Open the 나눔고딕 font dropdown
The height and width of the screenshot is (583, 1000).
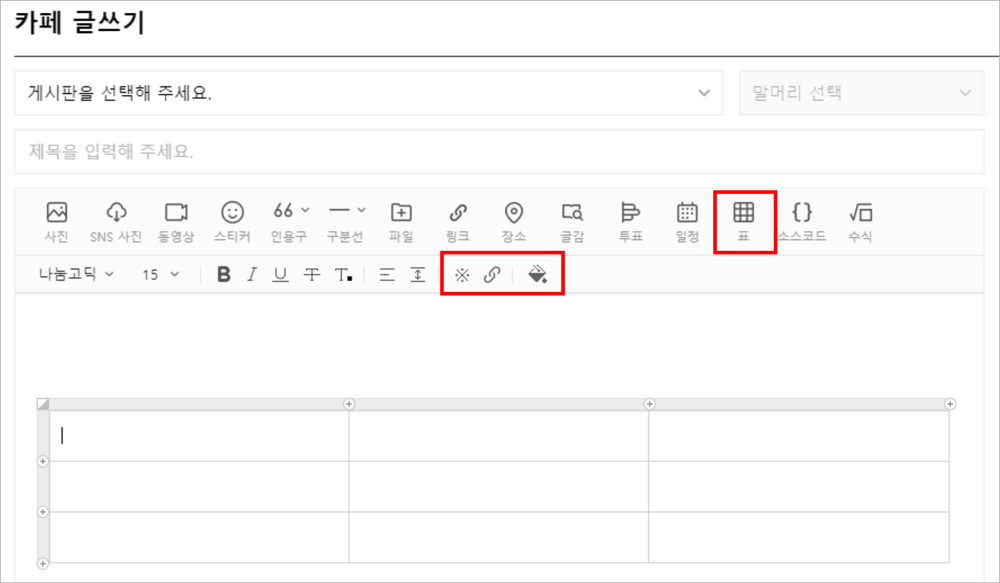pos(76,274)
